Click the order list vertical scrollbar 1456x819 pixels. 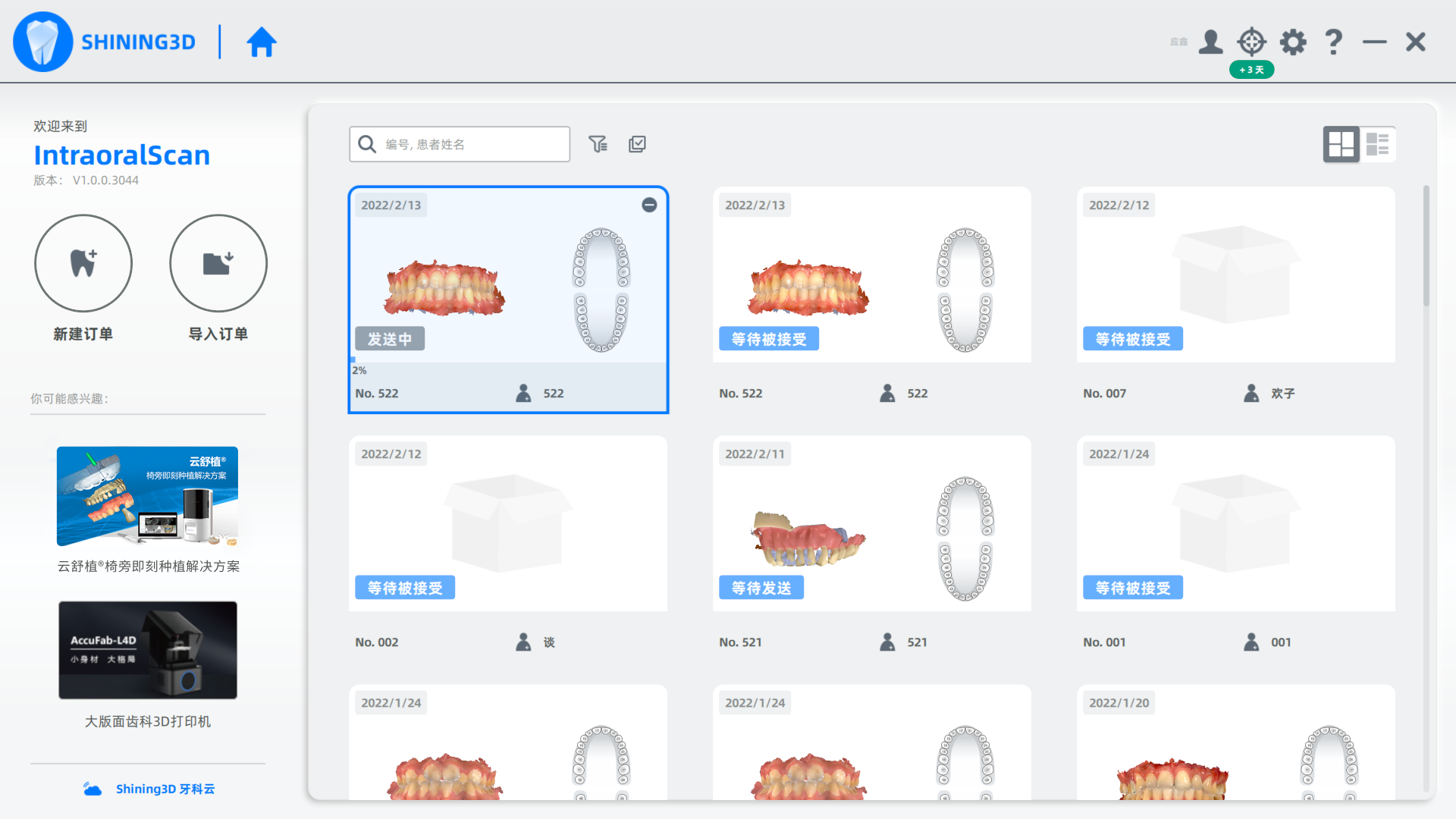pyautogui.click(x=1426, y=246)
